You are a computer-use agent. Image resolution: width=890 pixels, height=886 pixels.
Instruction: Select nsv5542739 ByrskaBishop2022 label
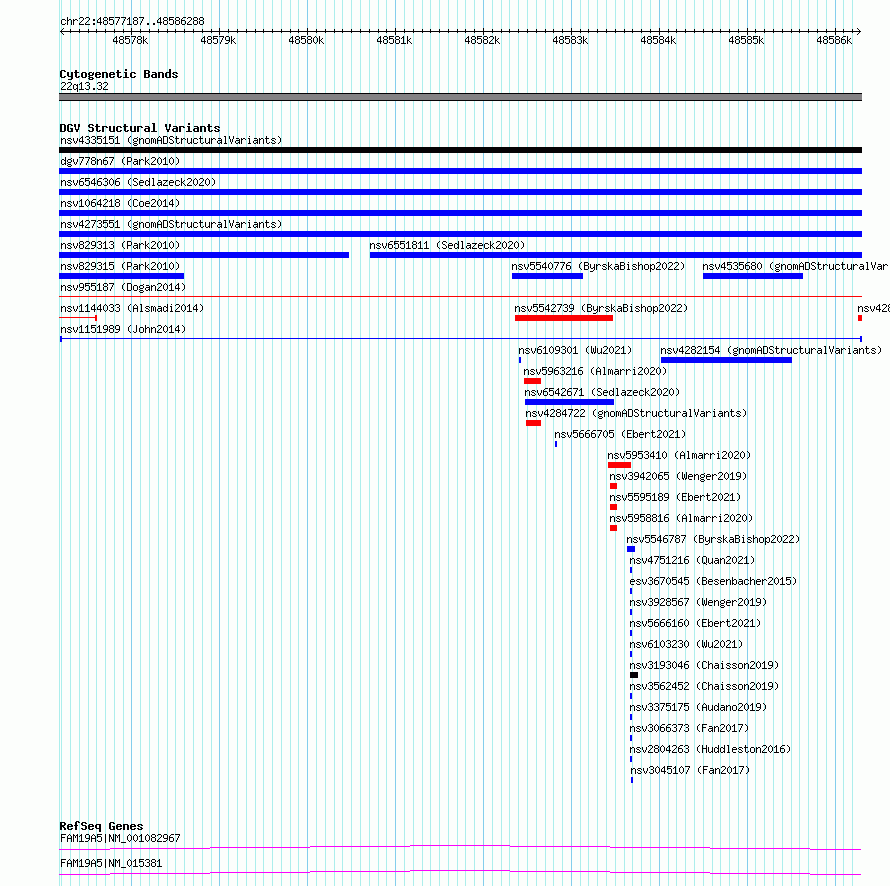tap(601, 308)
